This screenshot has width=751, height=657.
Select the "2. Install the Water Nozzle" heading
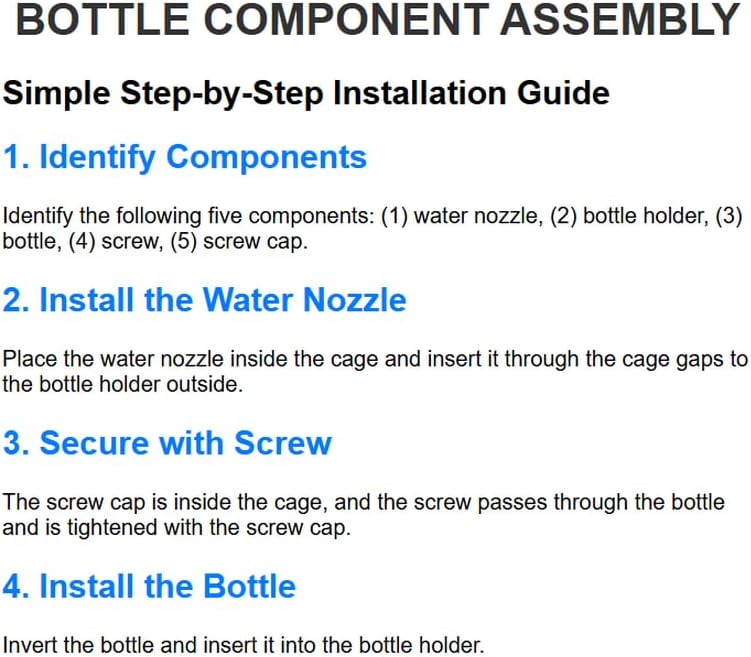[205, 300]
